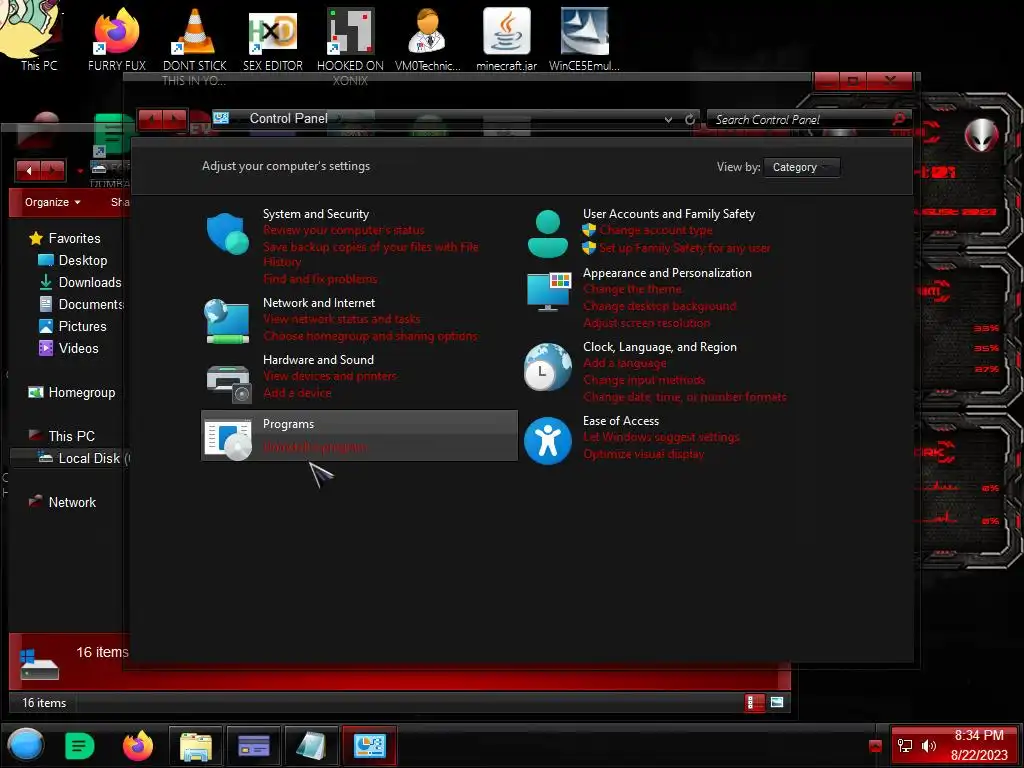Open HOOKED ON XONIX shortcut
1024x768 pixels.
(350, 47)
